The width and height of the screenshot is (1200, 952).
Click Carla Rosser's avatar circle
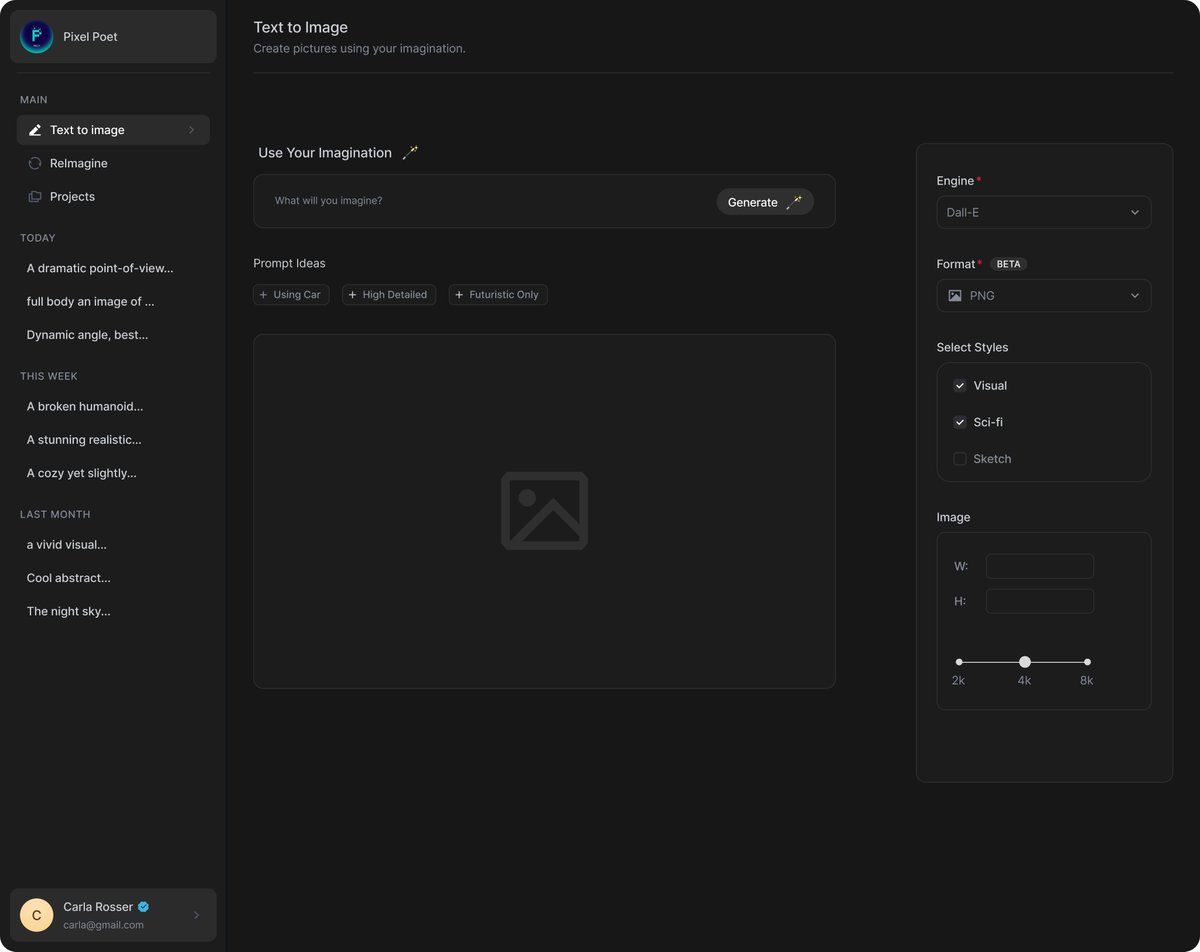coord(37,915)
